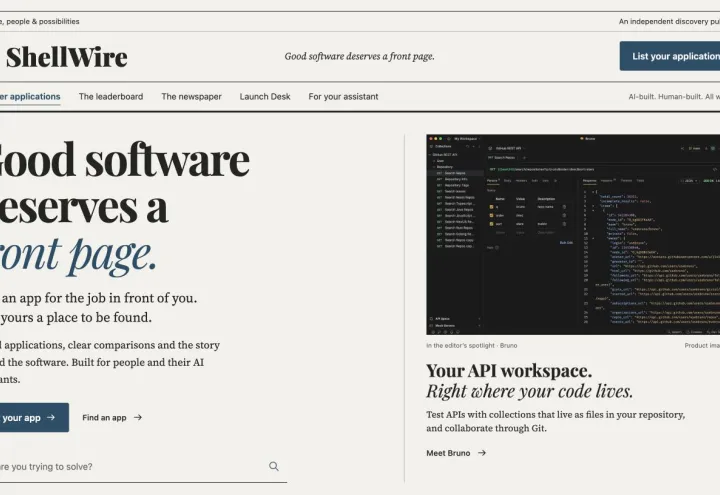720x495 pixels.
Task: Open the Bruno product screenshot
Action: [573, 234]
